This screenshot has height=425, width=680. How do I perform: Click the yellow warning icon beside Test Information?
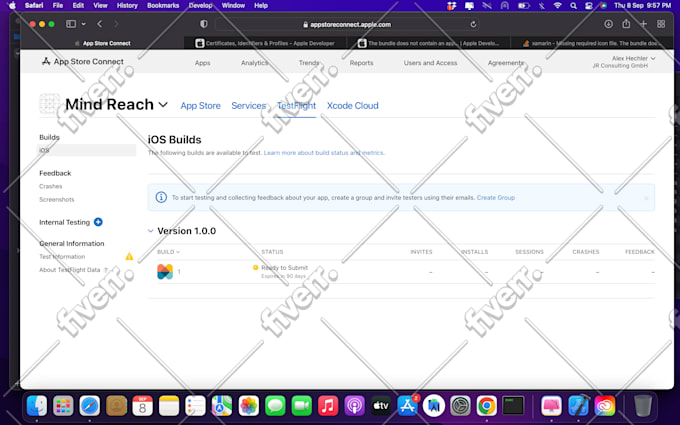click(129, 256)
